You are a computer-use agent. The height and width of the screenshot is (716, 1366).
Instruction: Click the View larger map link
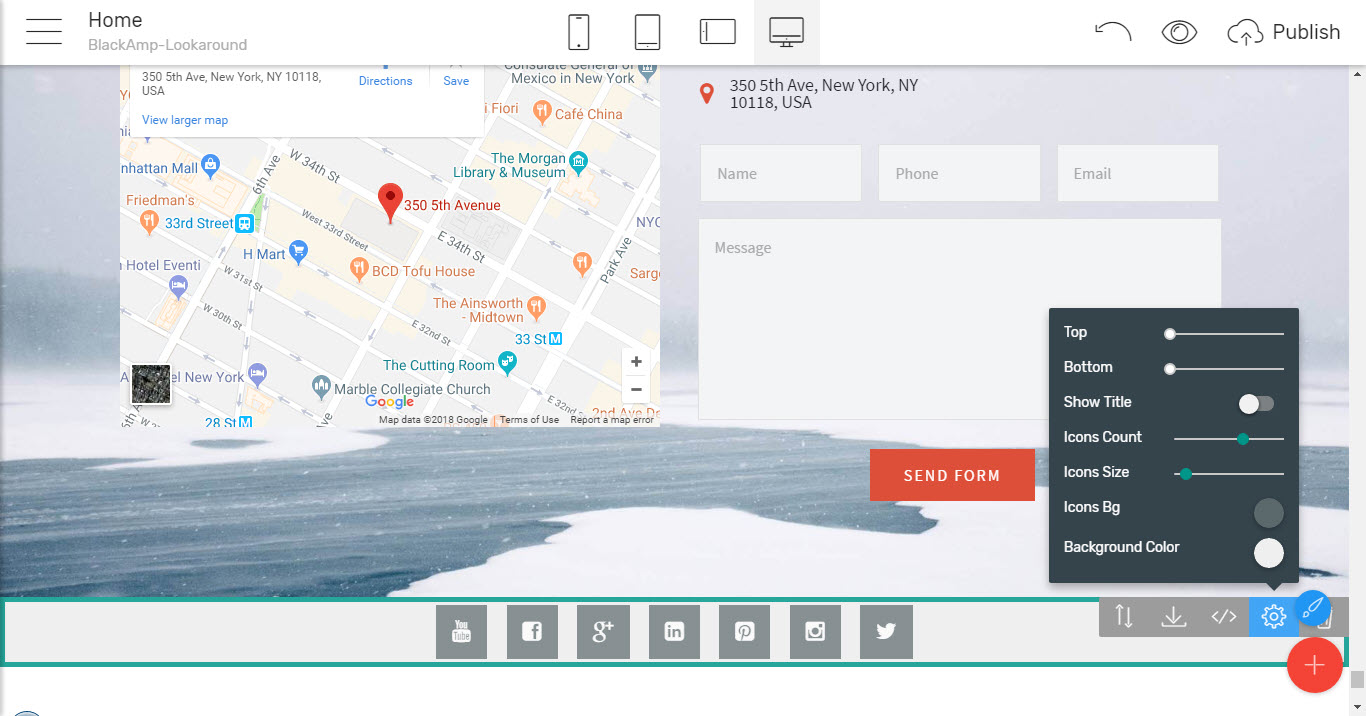185,120
